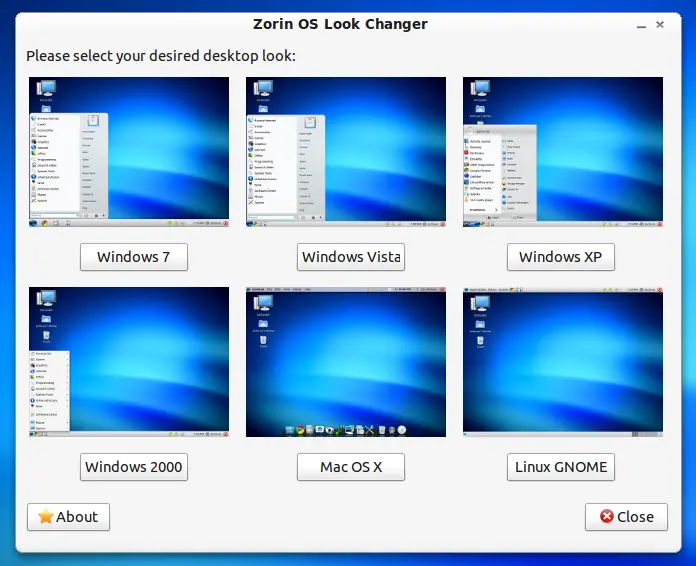Pick the Windows 2000 look button

[x=134, y=467]
